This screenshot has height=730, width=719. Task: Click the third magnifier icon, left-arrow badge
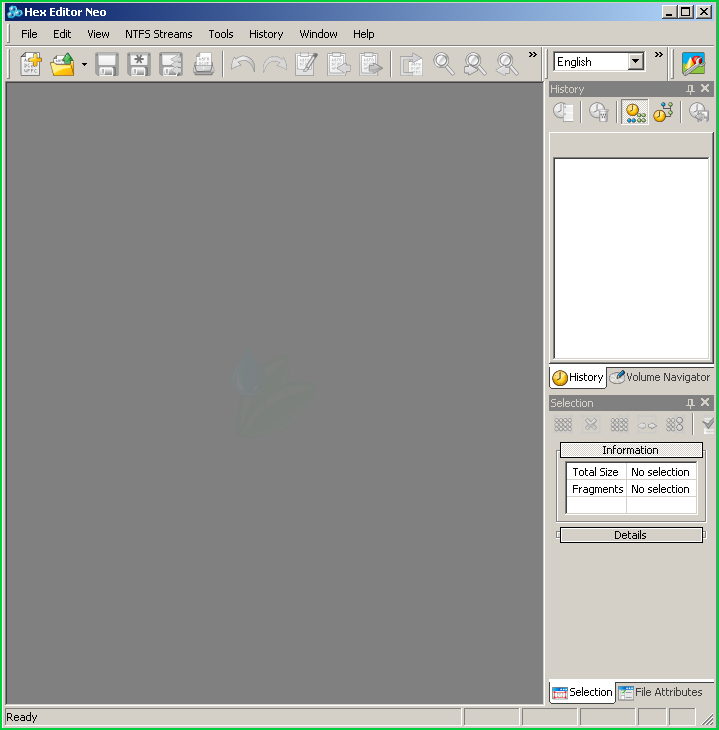pos(507,64)
